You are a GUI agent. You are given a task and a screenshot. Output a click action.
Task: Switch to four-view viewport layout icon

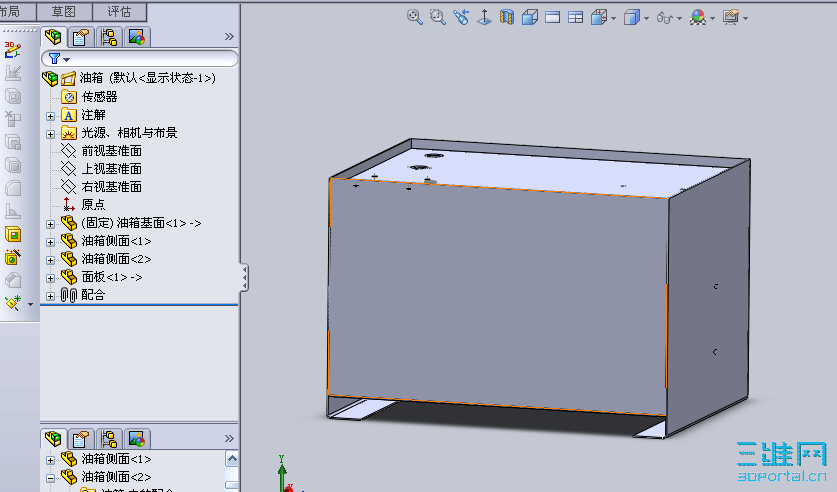[575, 18]
